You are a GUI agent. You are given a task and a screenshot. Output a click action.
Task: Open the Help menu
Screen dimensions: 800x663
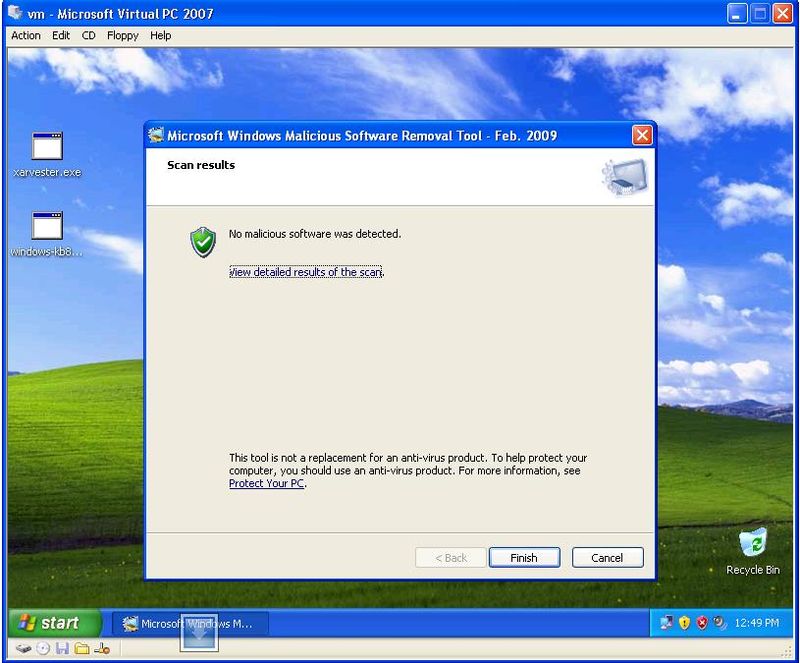pos(161,35)
